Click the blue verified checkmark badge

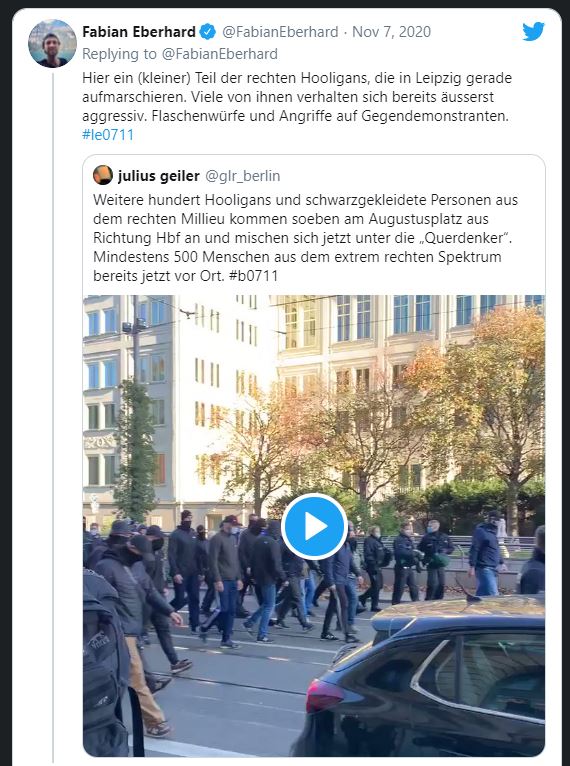point(208,32)
